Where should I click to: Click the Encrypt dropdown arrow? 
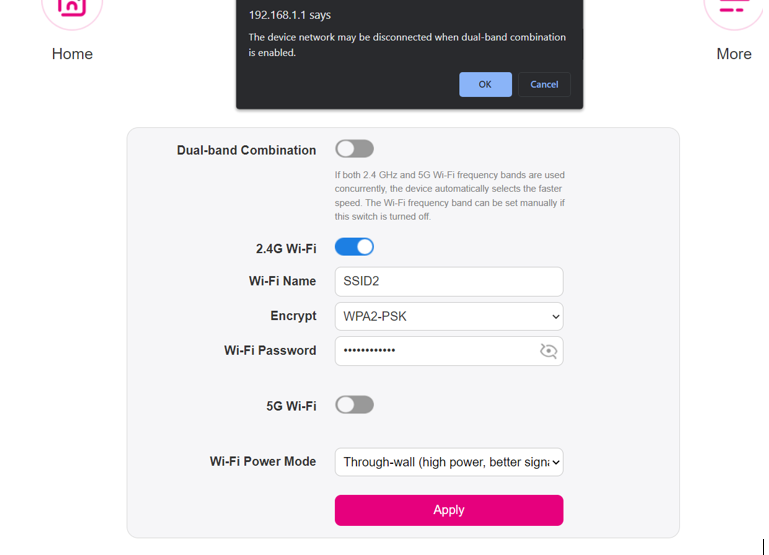click(556, 317)
